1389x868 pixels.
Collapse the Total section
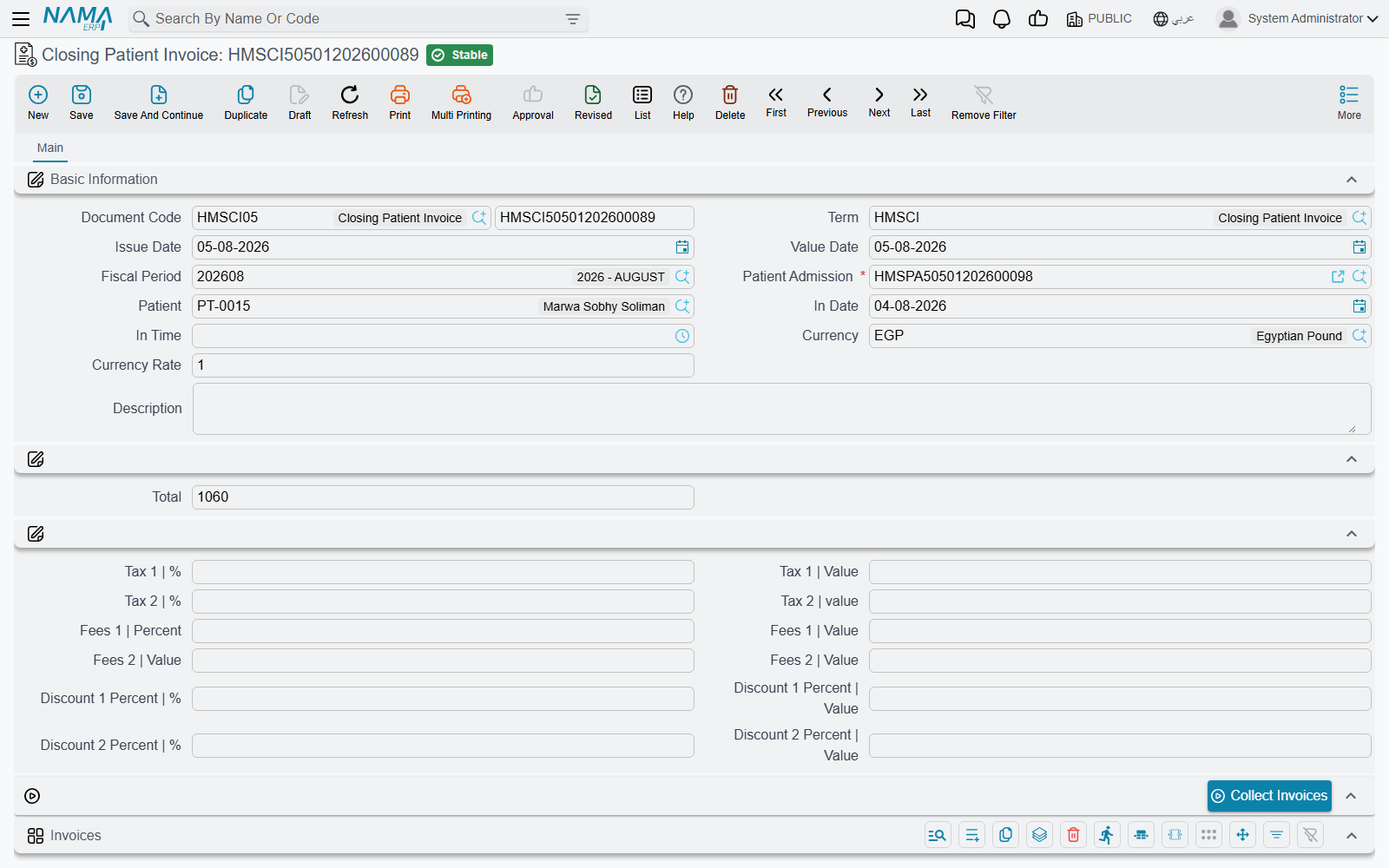(1352, 459)
